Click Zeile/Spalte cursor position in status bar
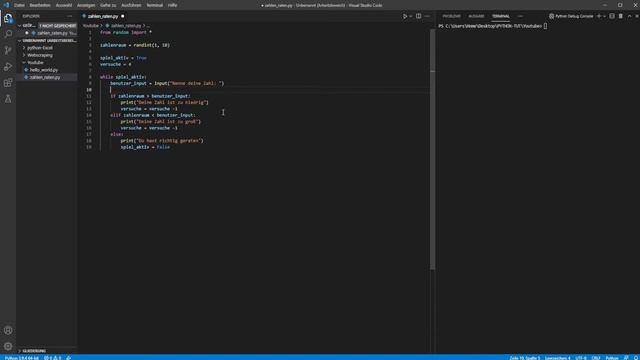Image resolution: width=640 pixels, height=360 pixels. [x=524, y=358]
